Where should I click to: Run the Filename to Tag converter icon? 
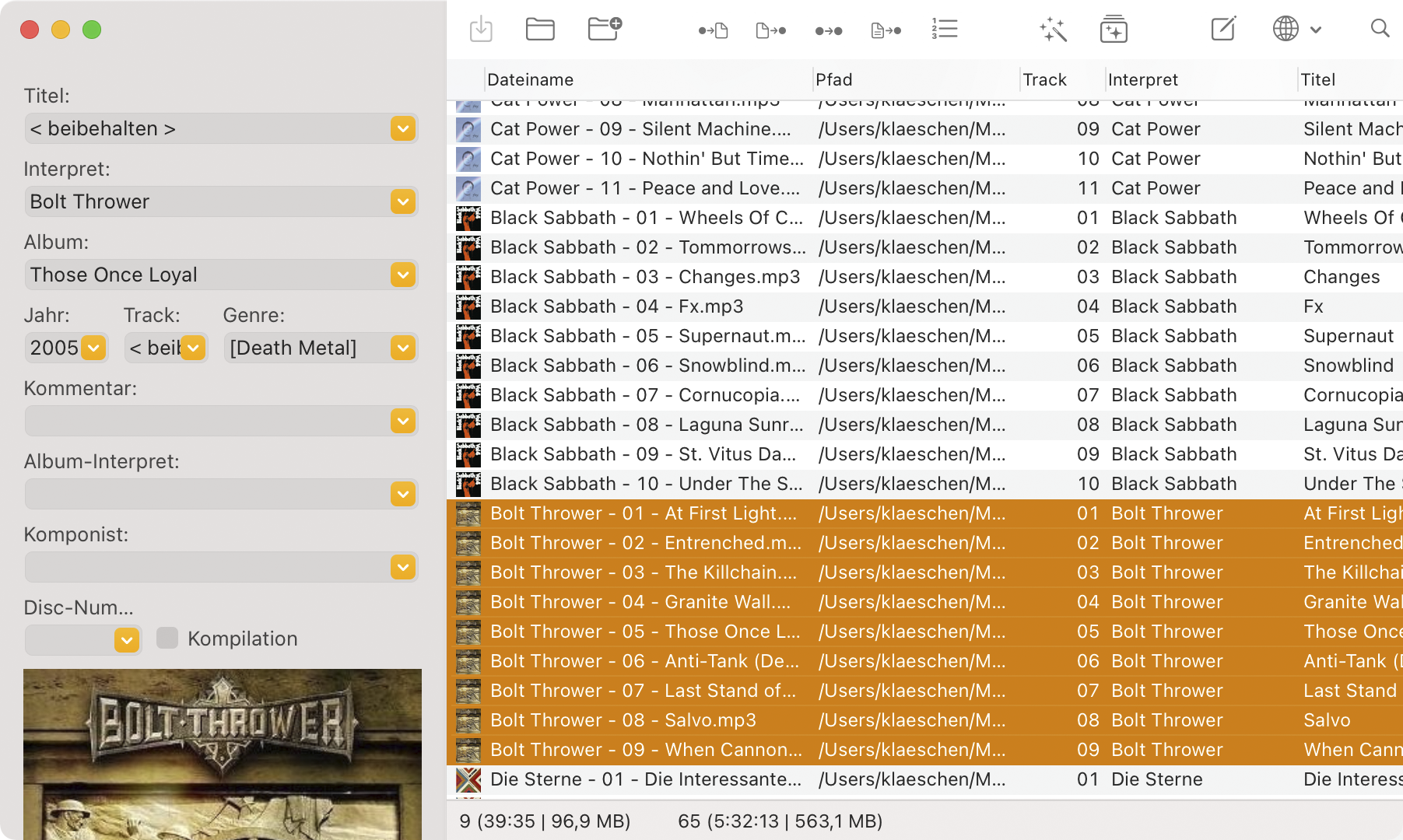click(x=771, y=30)
